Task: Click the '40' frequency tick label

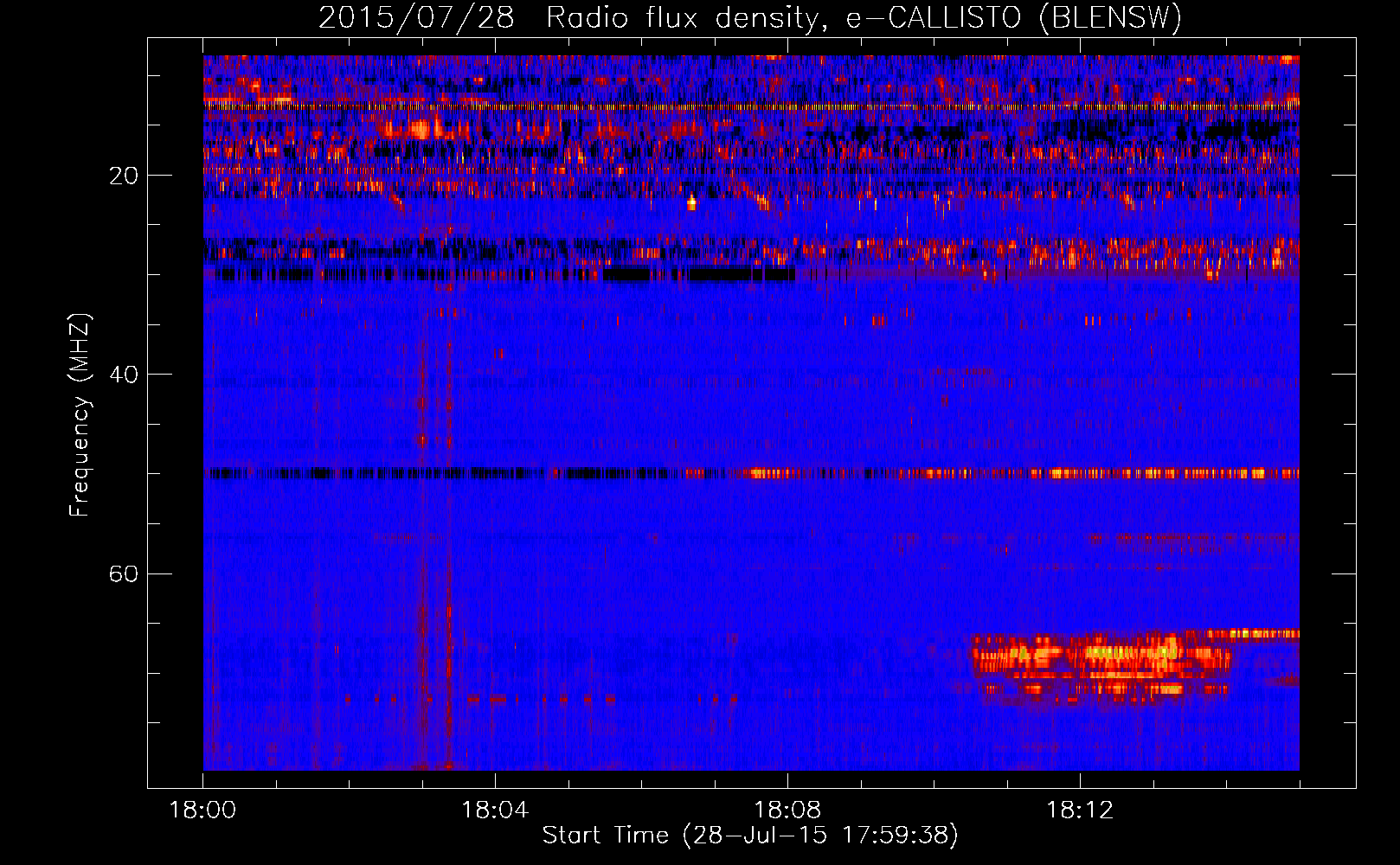Action: tap(124, 375)
